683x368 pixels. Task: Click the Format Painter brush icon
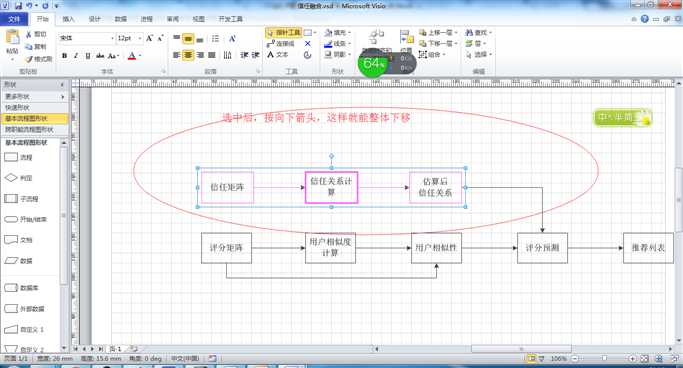coord(29,59)
